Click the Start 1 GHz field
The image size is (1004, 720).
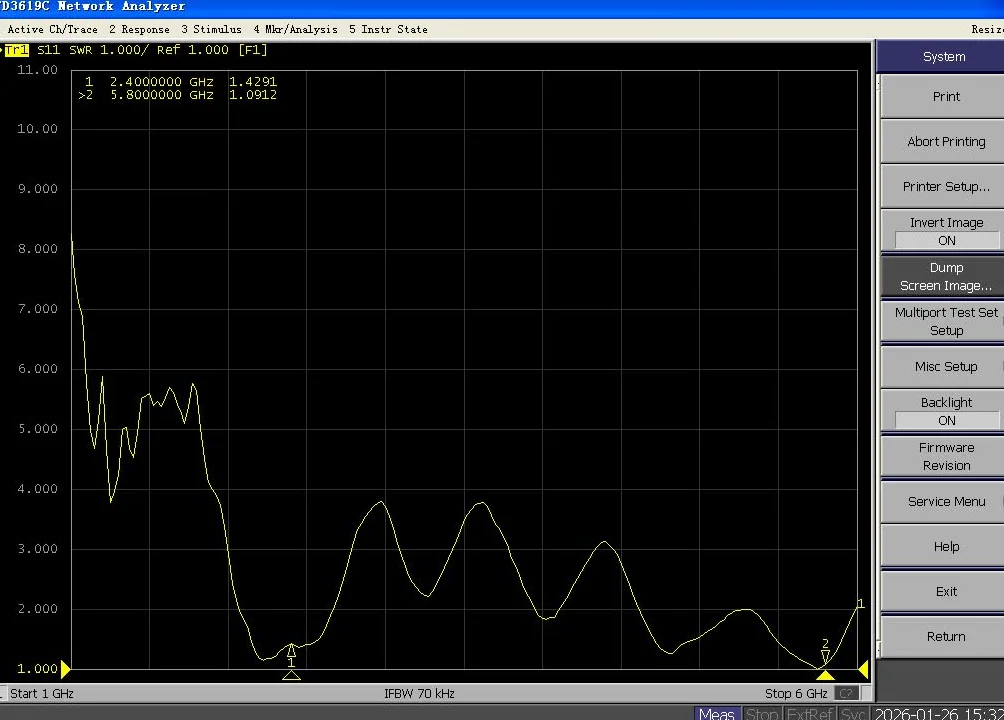42,693
